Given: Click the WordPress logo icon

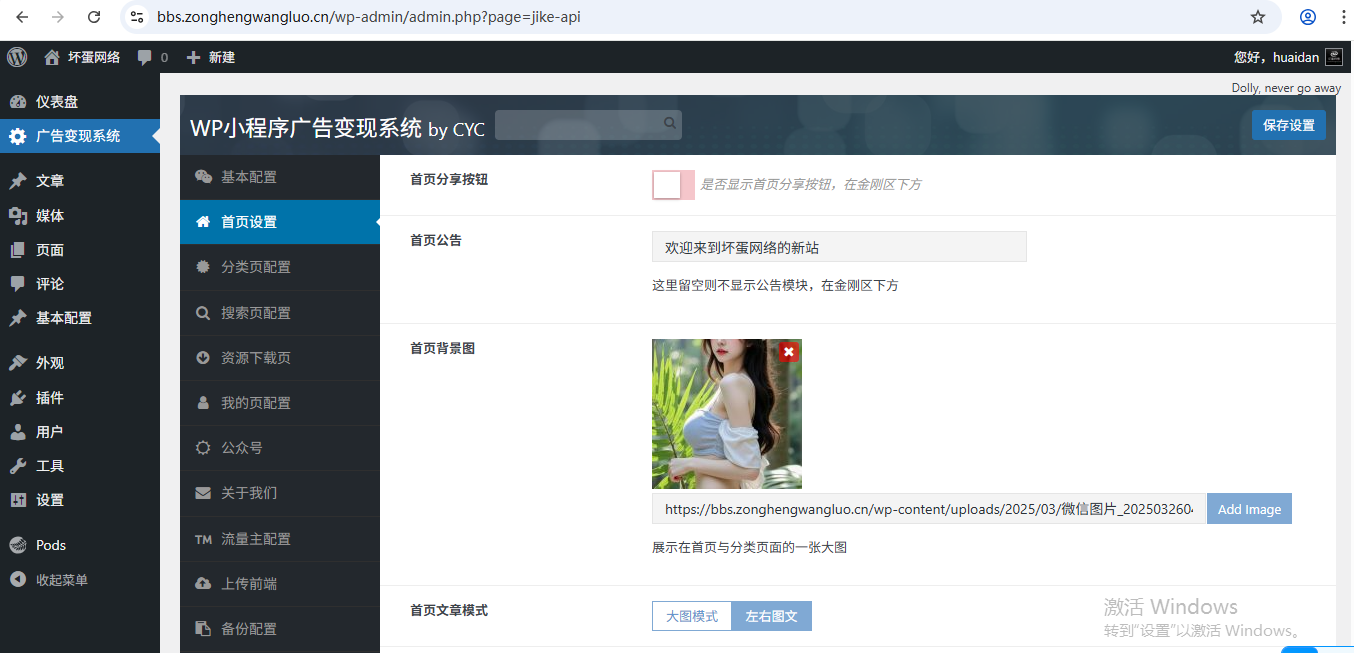Looking at the screenshot, I should (17, 57).
